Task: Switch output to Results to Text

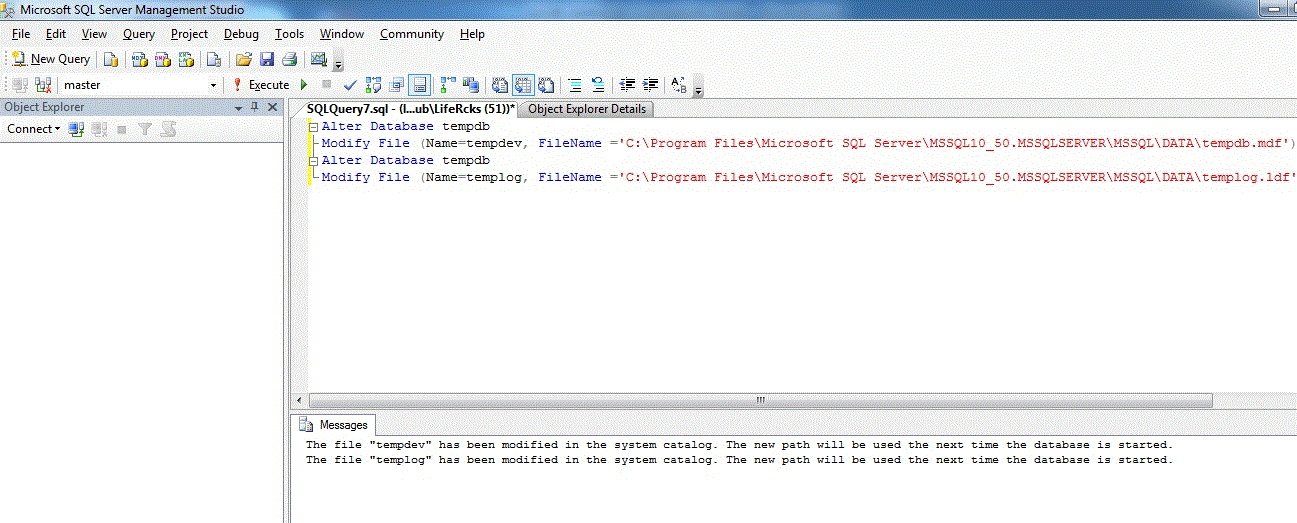Action: [x=500, y=85]
